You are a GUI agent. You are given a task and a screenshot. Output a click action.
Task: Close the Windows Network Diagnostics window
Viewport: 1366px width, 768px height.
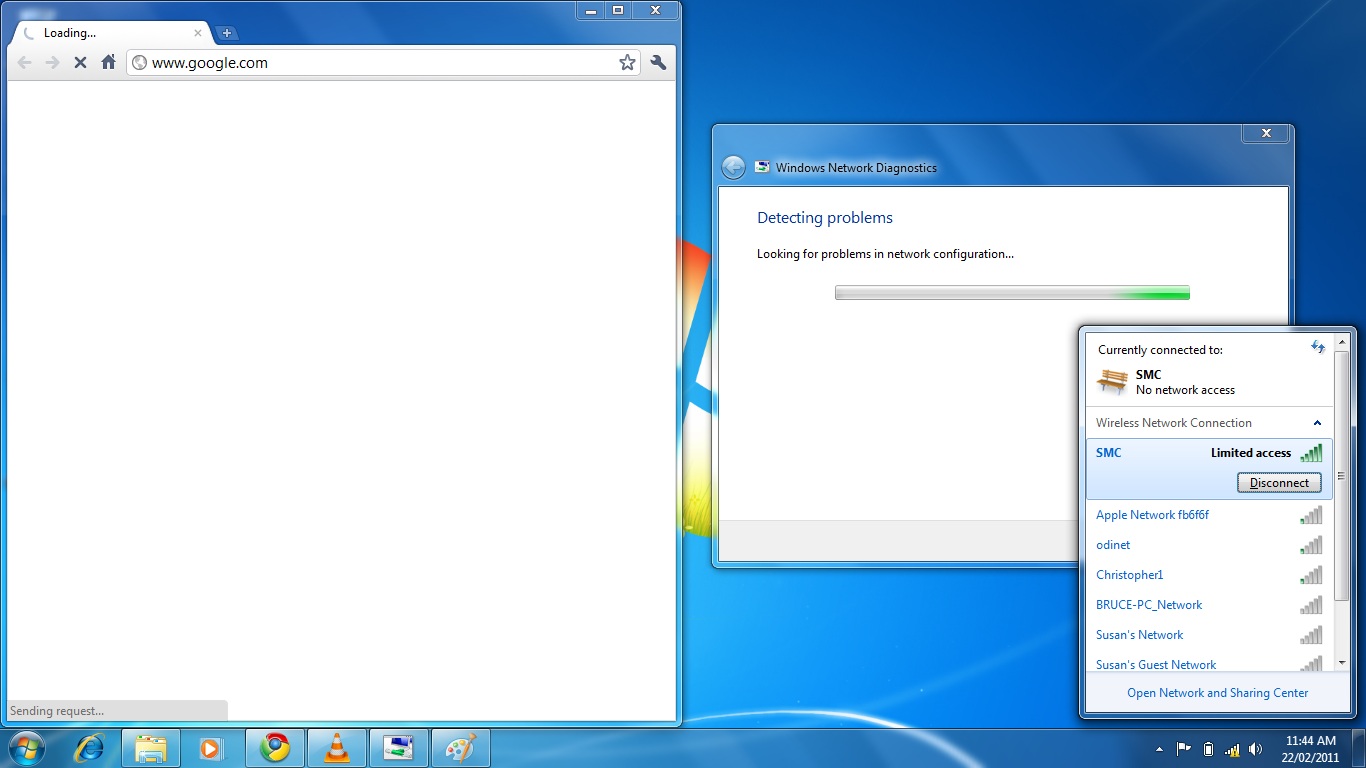(x=1266, y=133)
